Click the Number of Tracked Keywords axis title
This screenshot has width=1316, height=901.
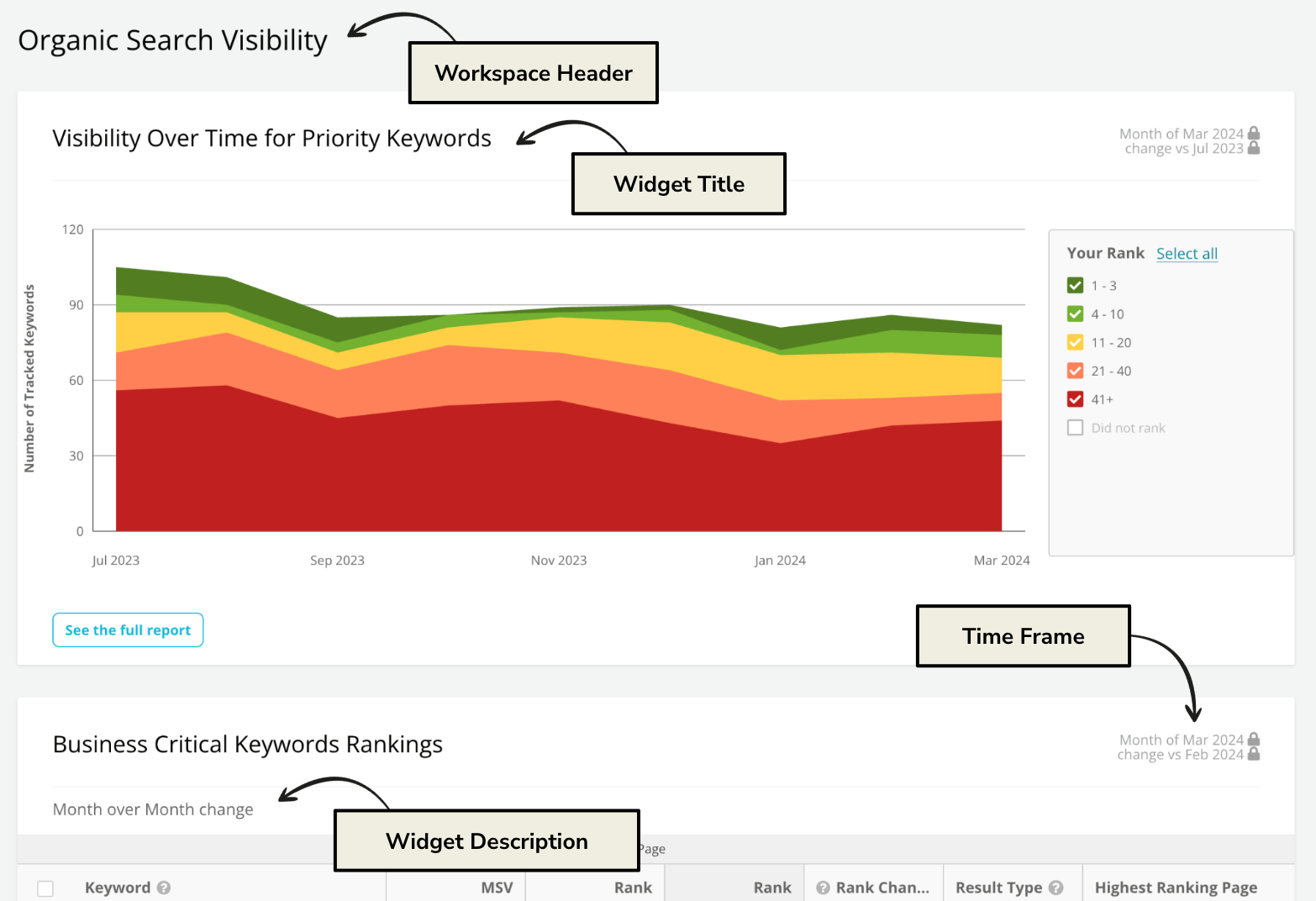click(x=29, y=378)
